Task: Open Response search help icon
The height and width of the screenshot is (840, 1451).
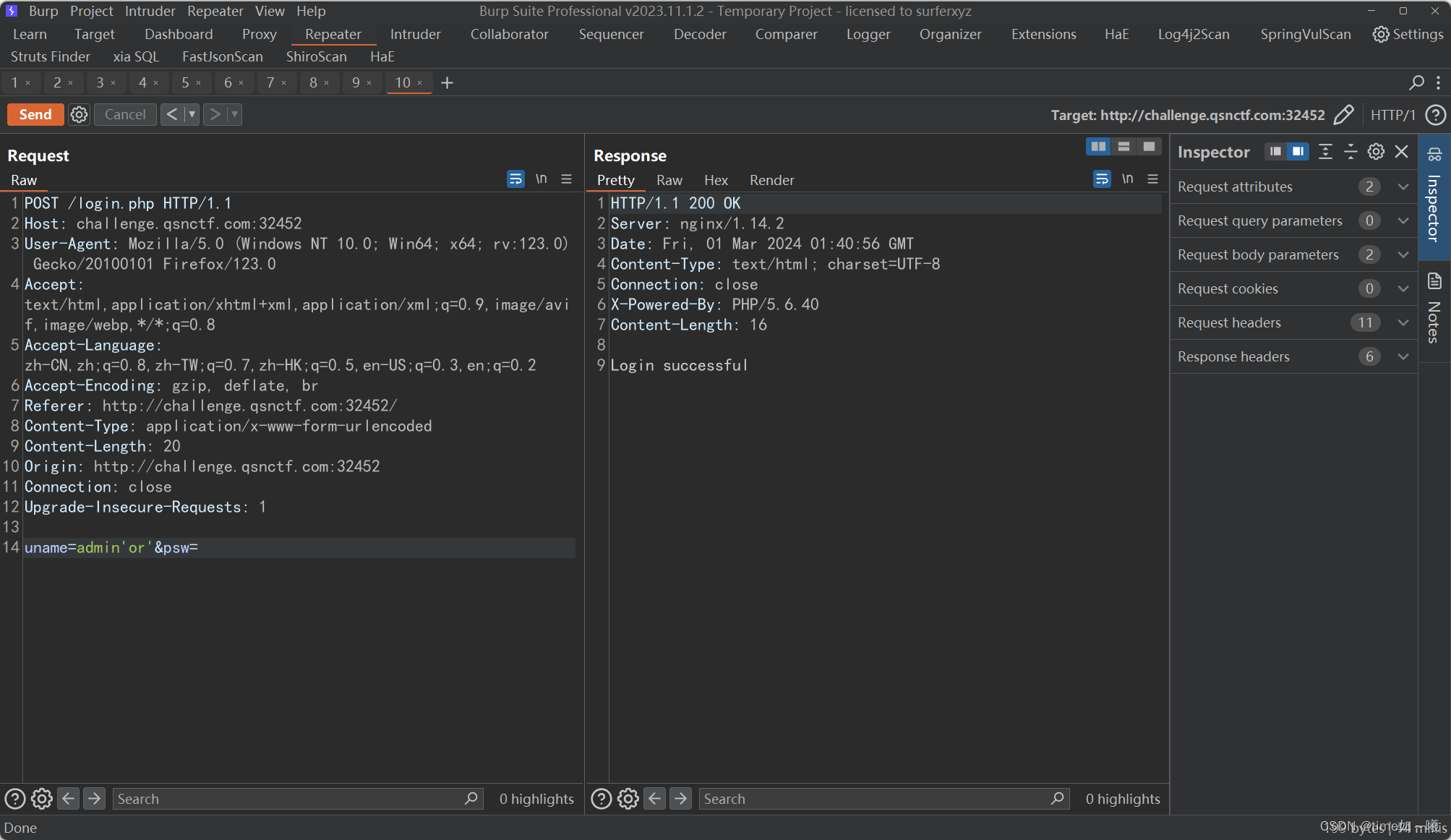Action: coord(602,799)
